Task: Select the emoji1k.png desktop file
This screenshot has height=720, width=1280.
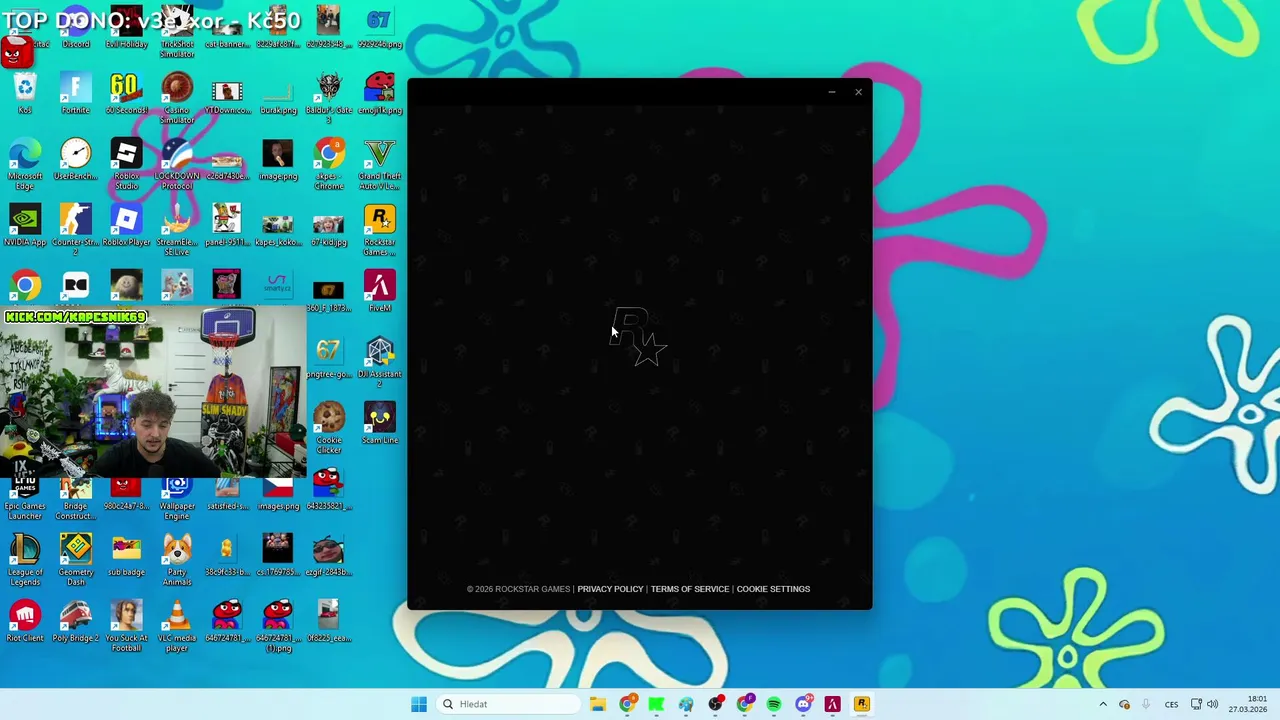Action: coord(380,93)
